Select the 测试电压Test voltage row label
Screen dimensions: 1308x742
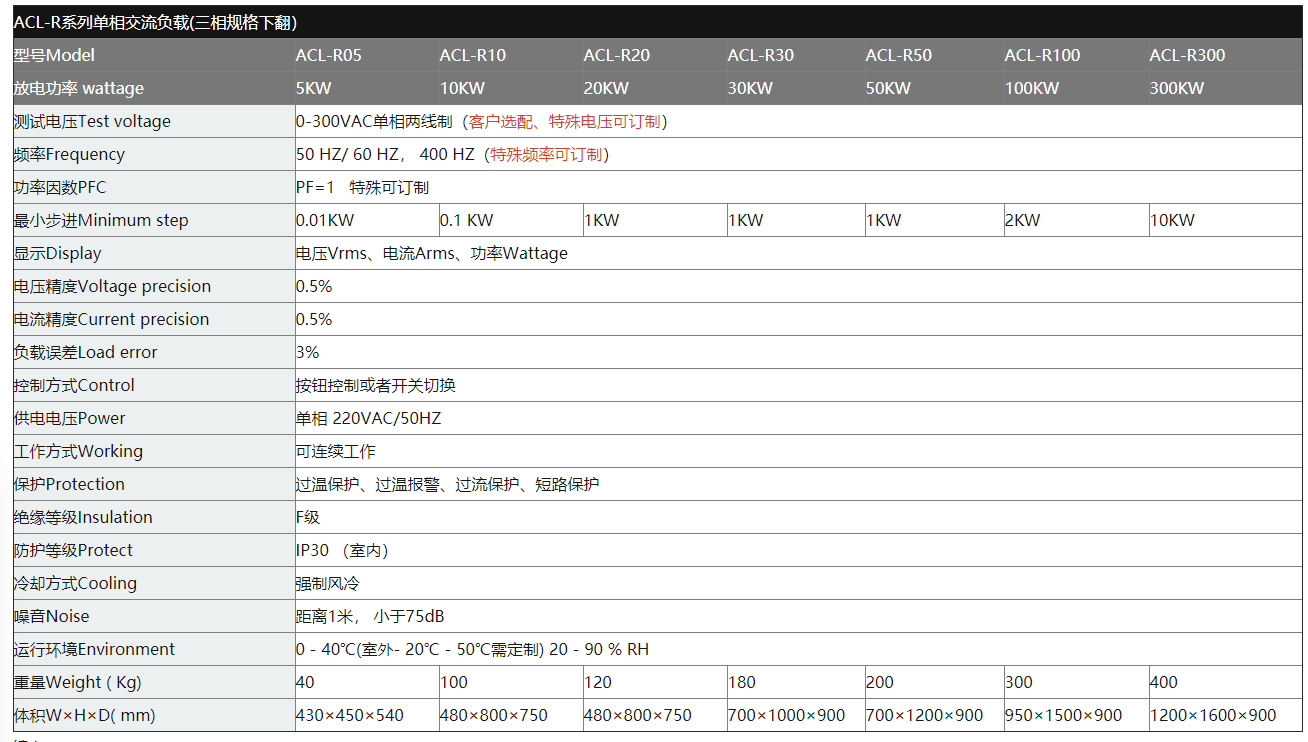92,121
